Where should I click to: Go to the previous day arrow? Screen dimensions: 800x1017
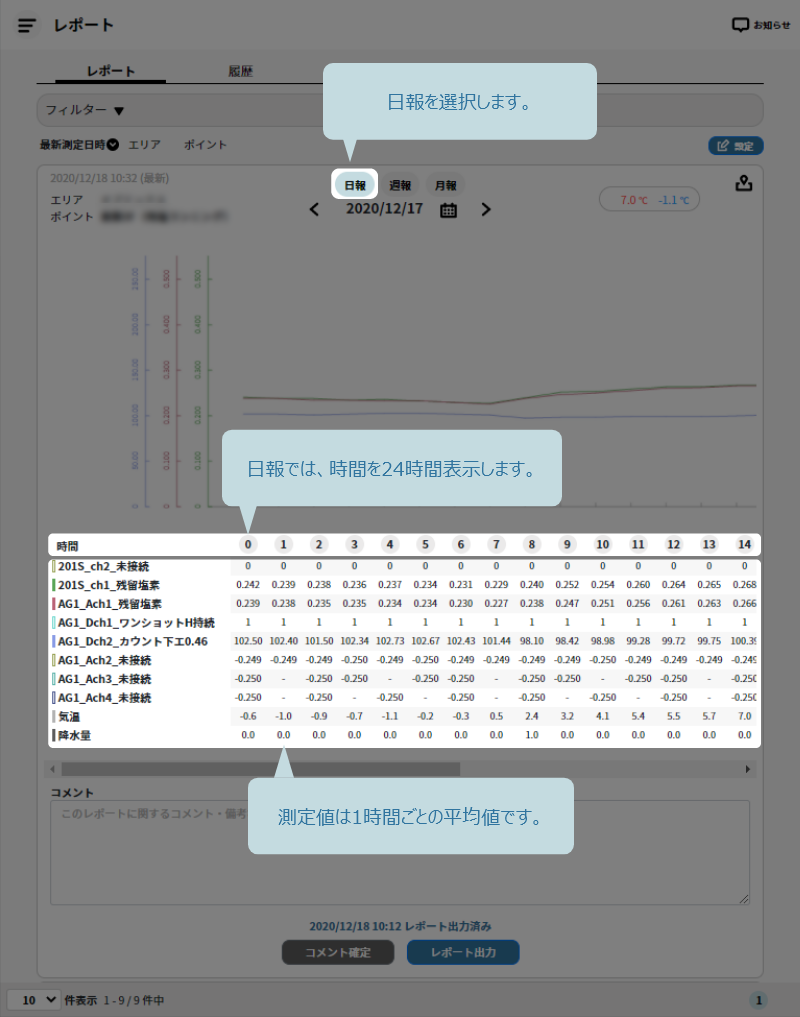pyautogui.click(x=314, y=209)
